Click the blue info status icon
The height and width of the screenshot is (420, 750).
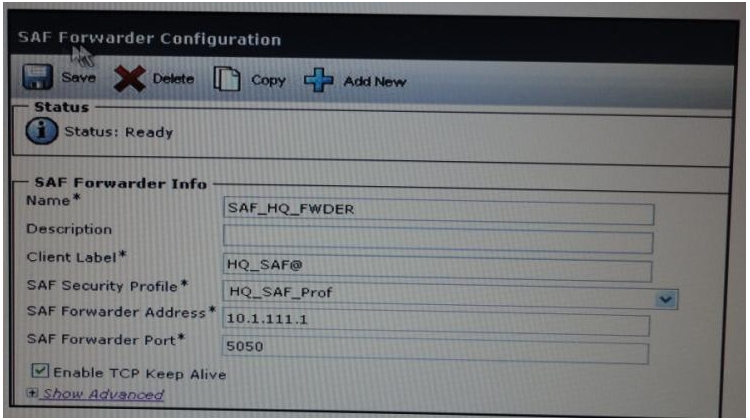coord(42,131)
